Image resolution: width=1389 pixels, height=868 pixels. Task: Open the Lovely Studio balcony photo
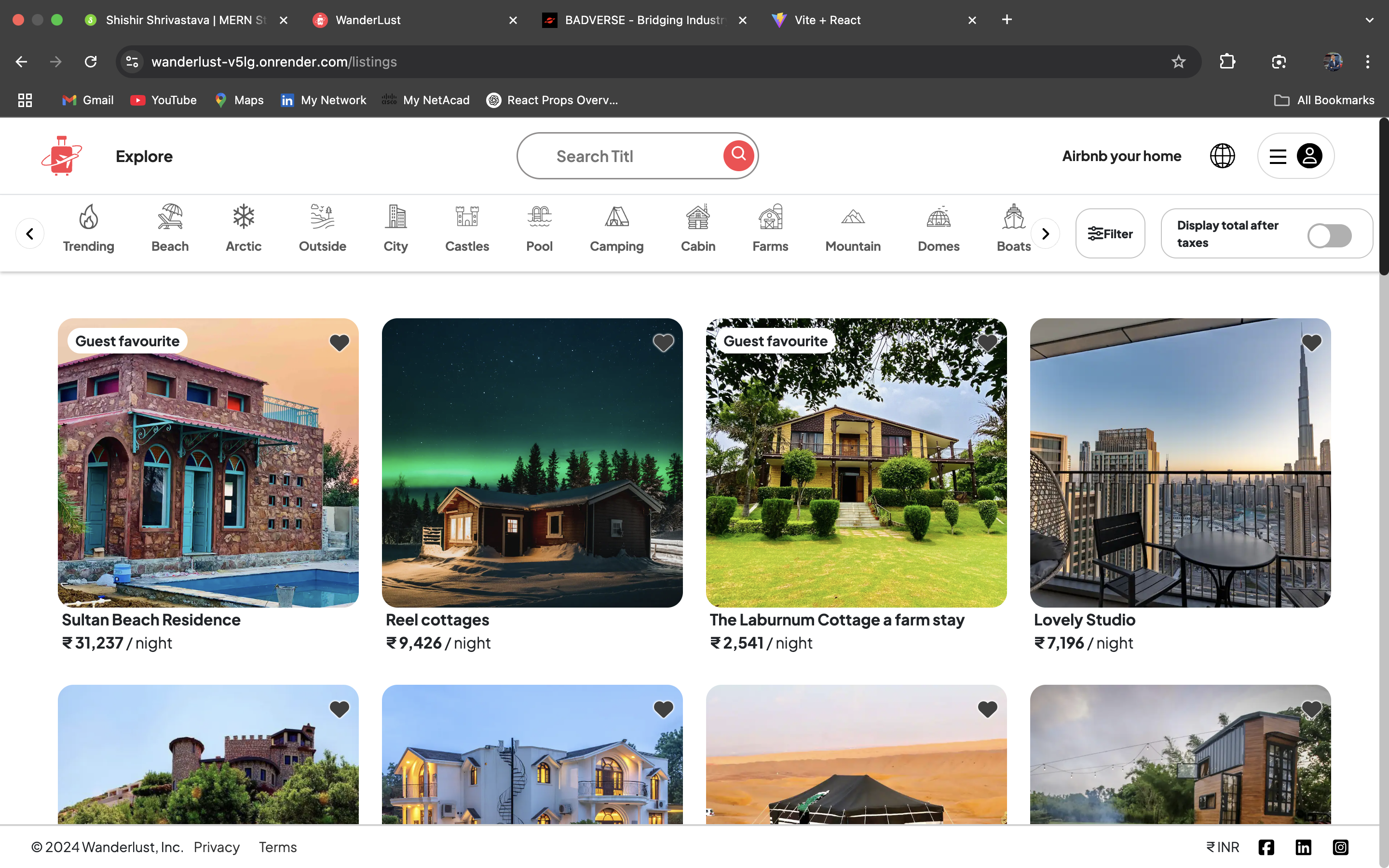pos(1180,463)
